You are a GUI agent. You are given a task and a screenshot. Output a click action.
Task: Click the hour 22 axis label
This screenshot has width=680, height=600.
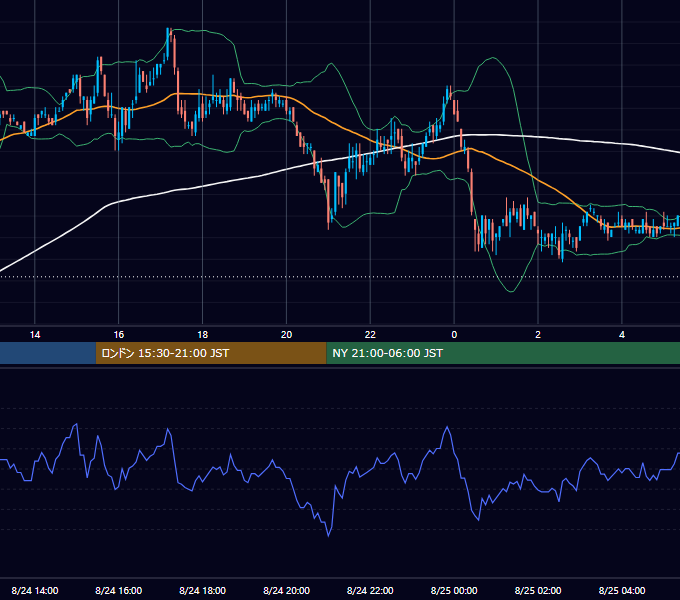[370, 335]
